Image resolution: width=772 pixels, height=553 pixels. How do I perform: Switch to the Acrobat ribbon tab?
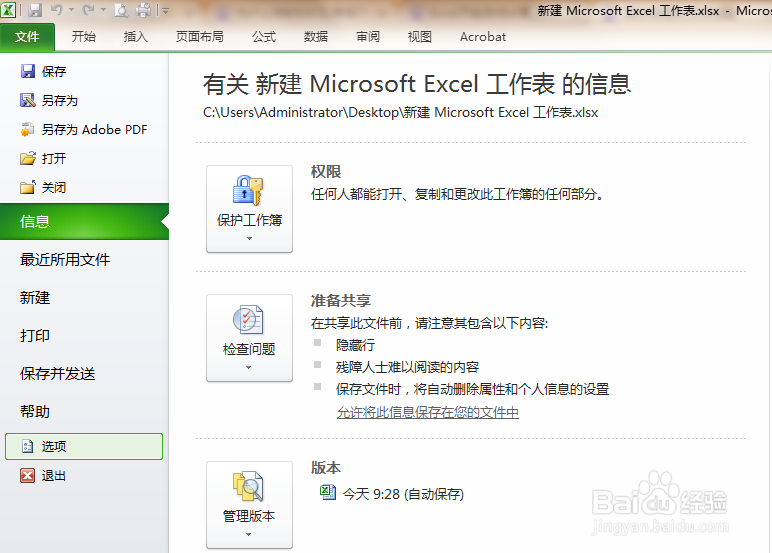point(483,37)
